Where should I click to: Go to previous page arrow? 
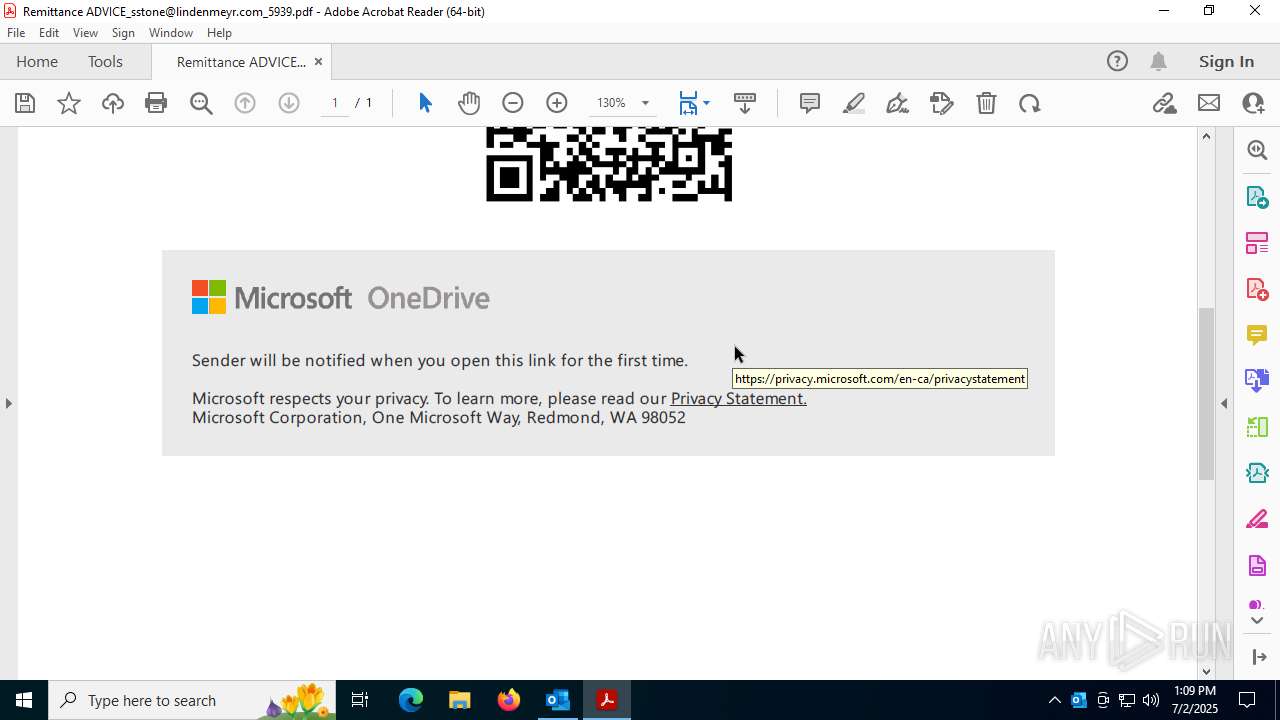point(245,103)
